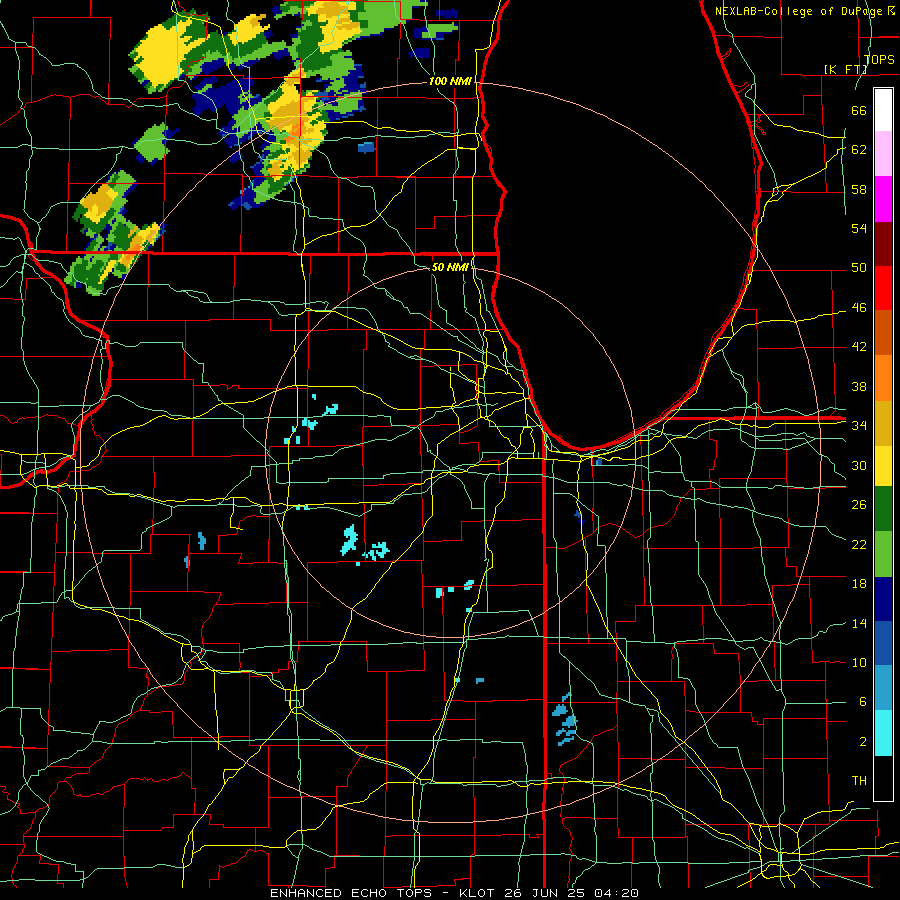Click the "14" legend value
Viewport: 900px width, 900px height.
(x=859, y=623)
